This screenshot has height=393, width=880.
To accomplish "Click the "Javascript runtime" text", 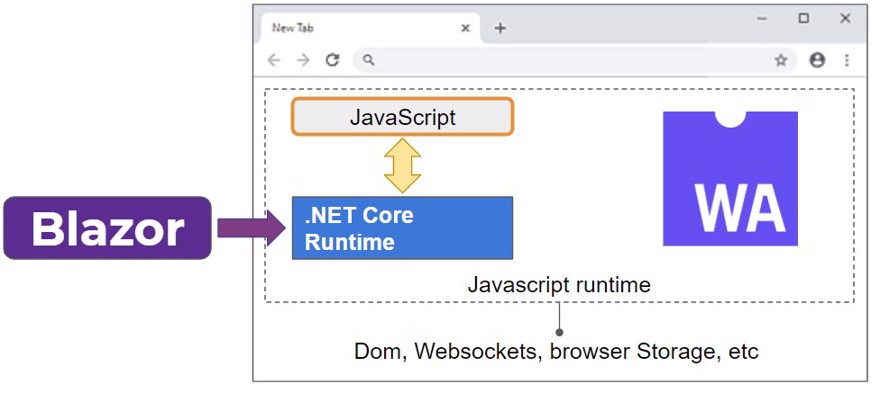I will point(559,285).
